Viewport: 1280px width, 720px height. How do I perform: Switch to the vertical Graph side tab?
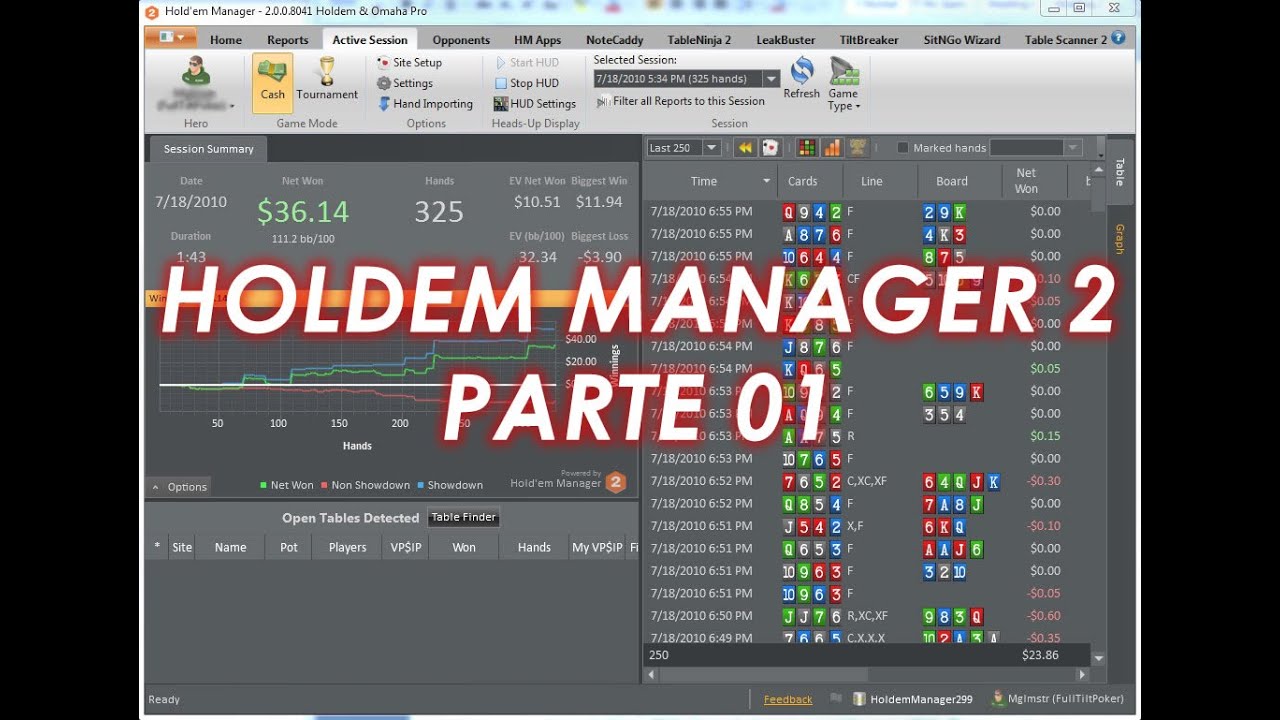click(x=1120, y=239)
